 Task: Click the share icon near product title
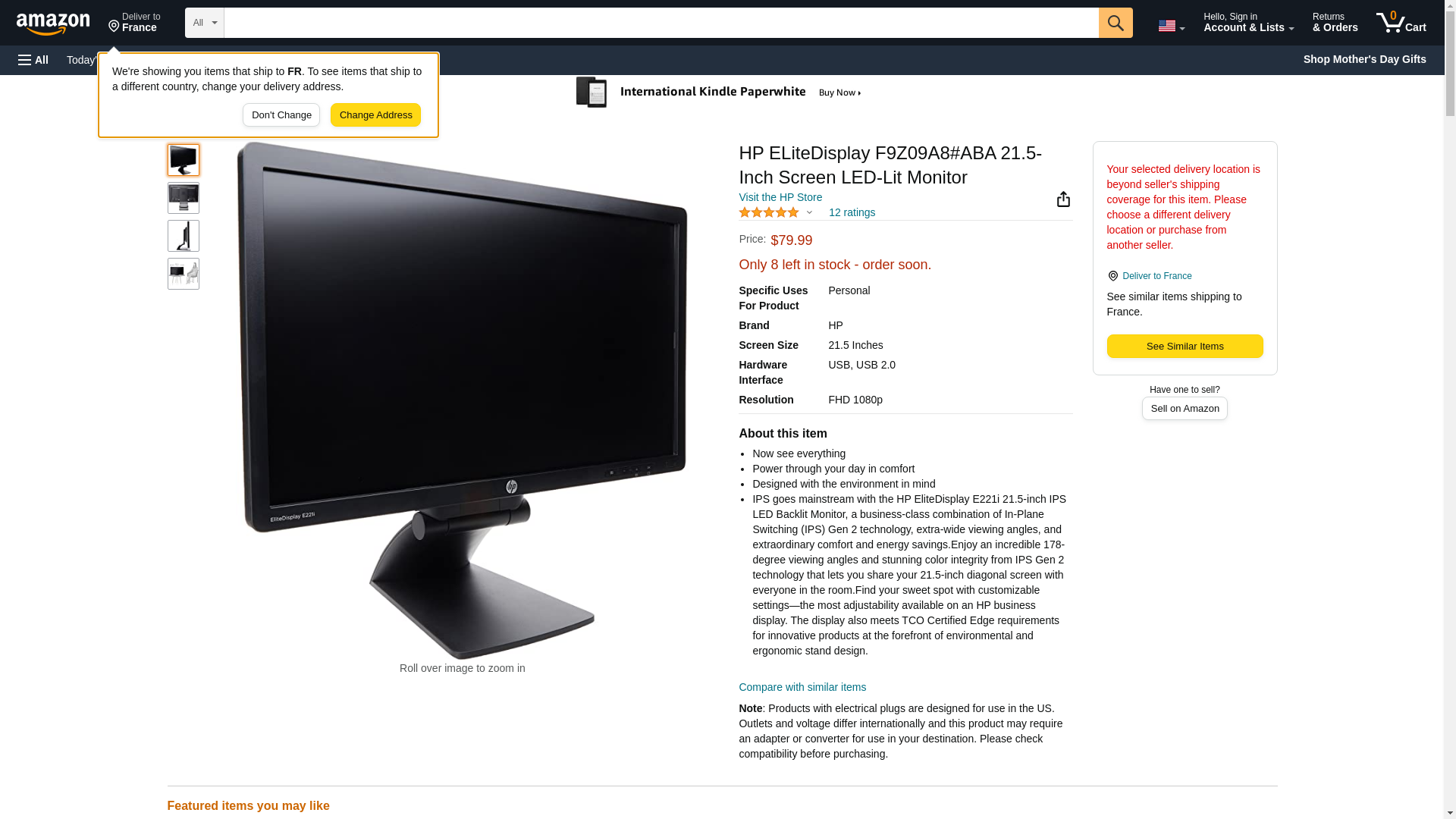[x=1062, y=199]
